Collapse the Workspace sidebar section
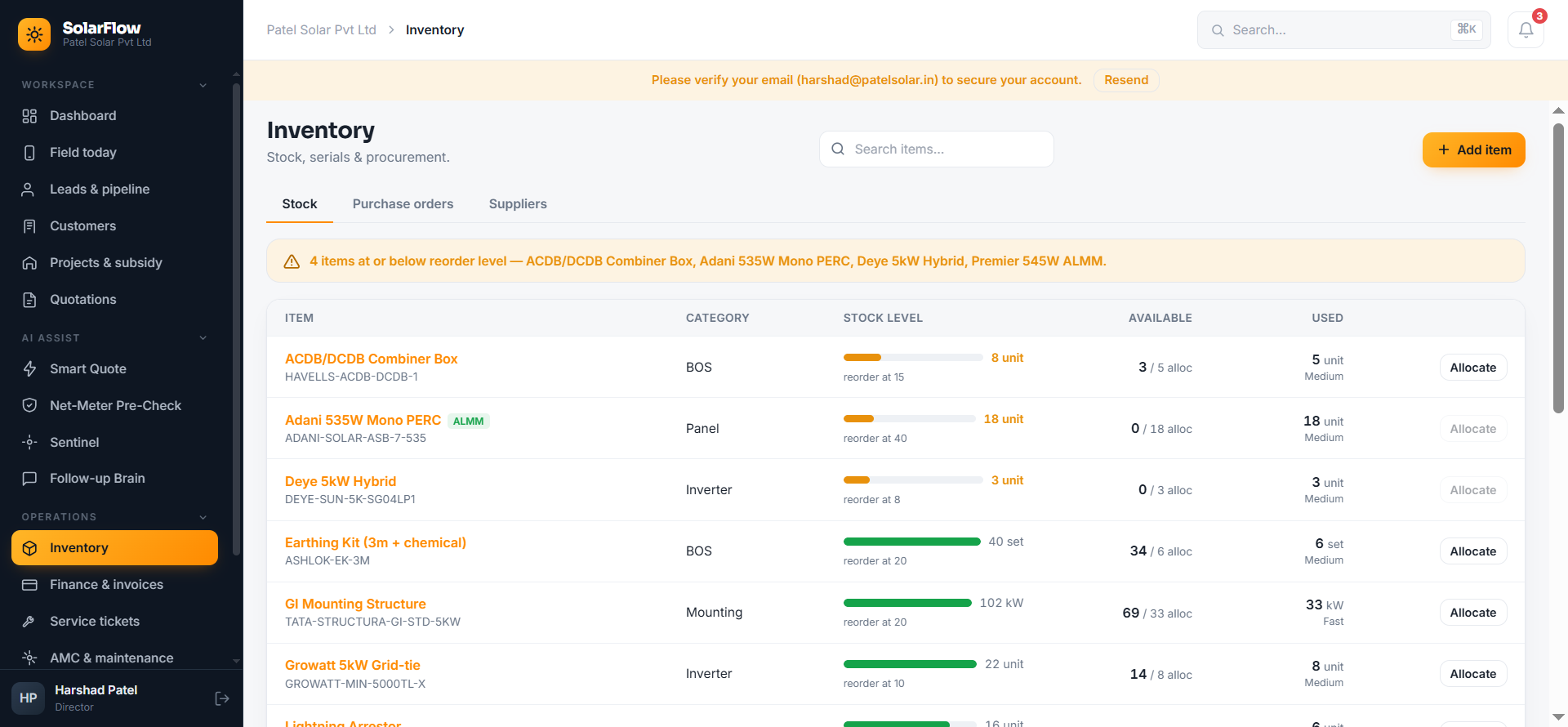 (x=203, y=85)
